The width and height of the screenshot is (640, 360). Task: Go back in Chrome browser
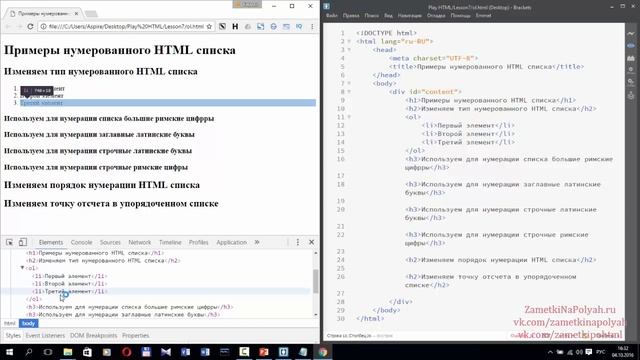coord(7,26)
